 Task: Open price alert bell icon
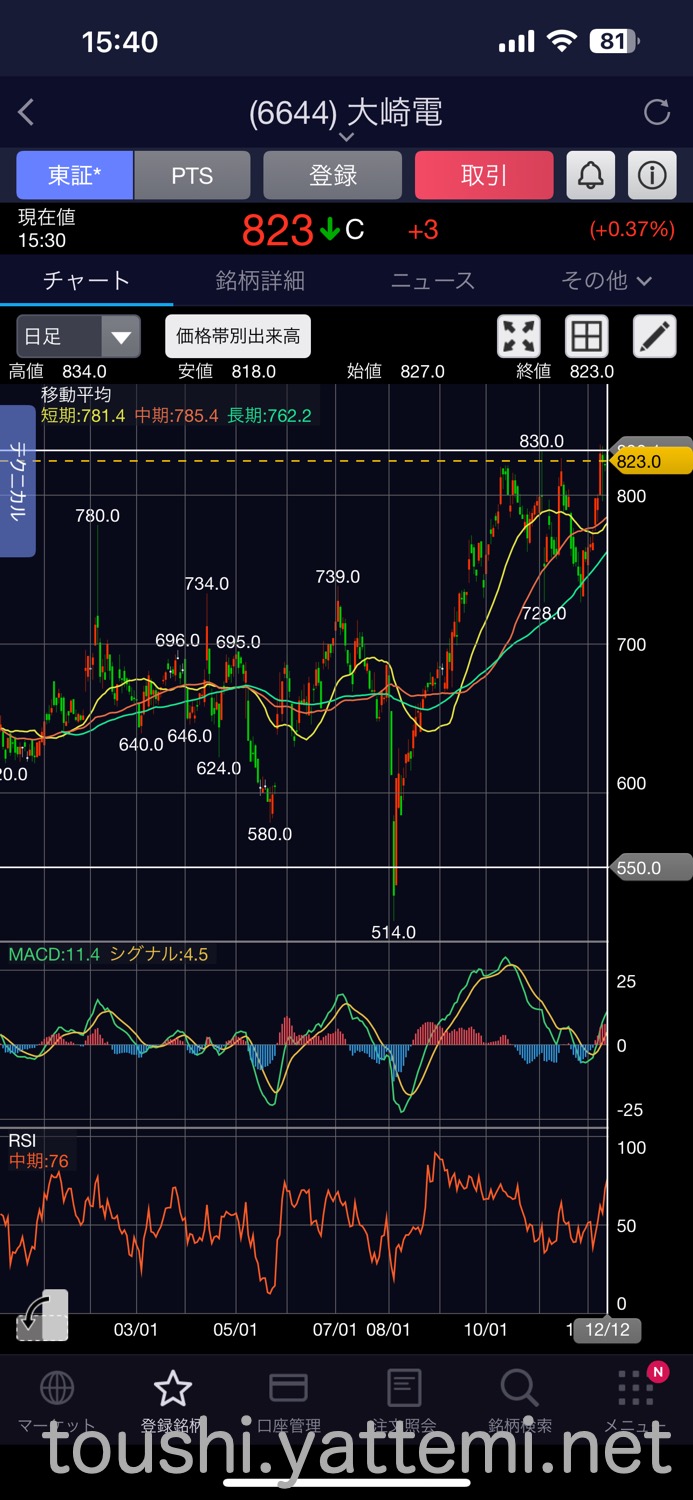(x=591, y=176)
